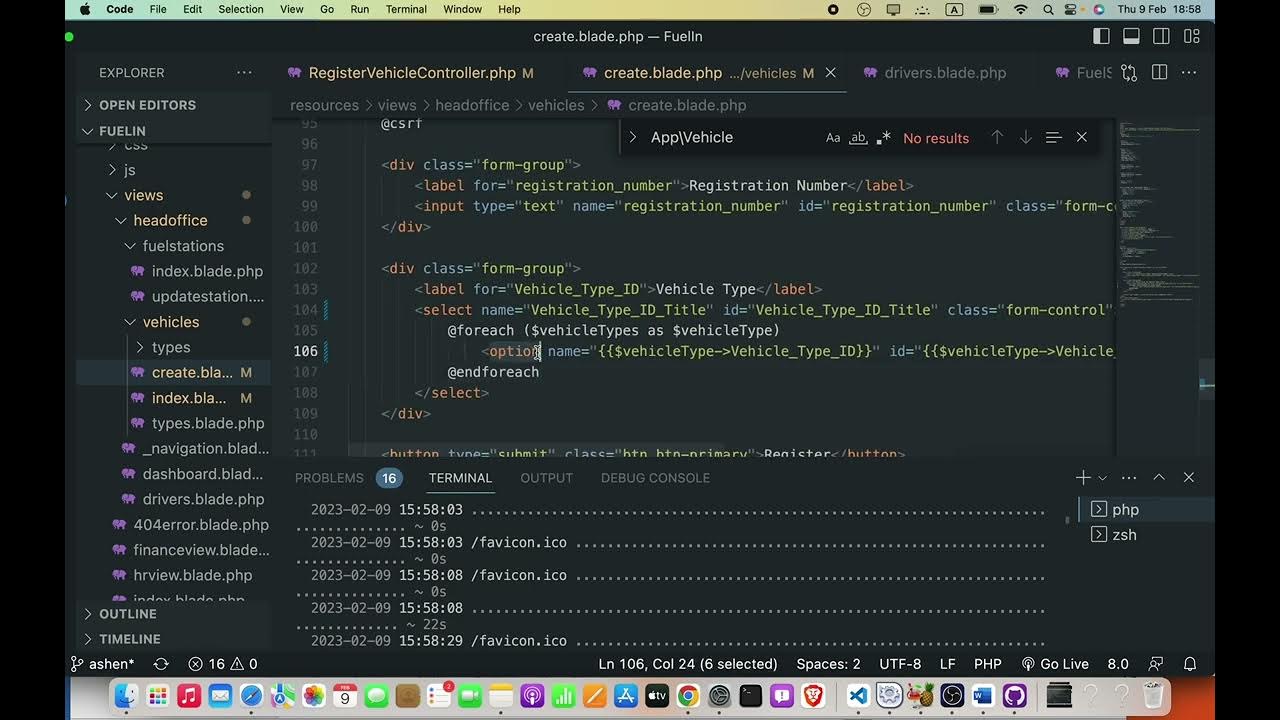Image resolution: width=1280 pixels, height=720 pixels.
Task: Toggle Use Regular Expression in find
Action: pyautogui.click(x=883, y=138)
